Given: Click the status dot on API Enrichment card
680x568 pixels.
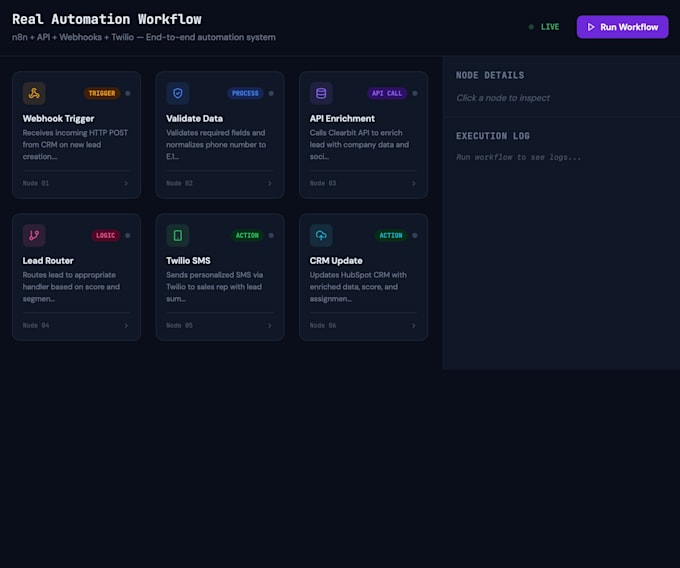Looking at the screenshot, I should (x=415, y=93).
